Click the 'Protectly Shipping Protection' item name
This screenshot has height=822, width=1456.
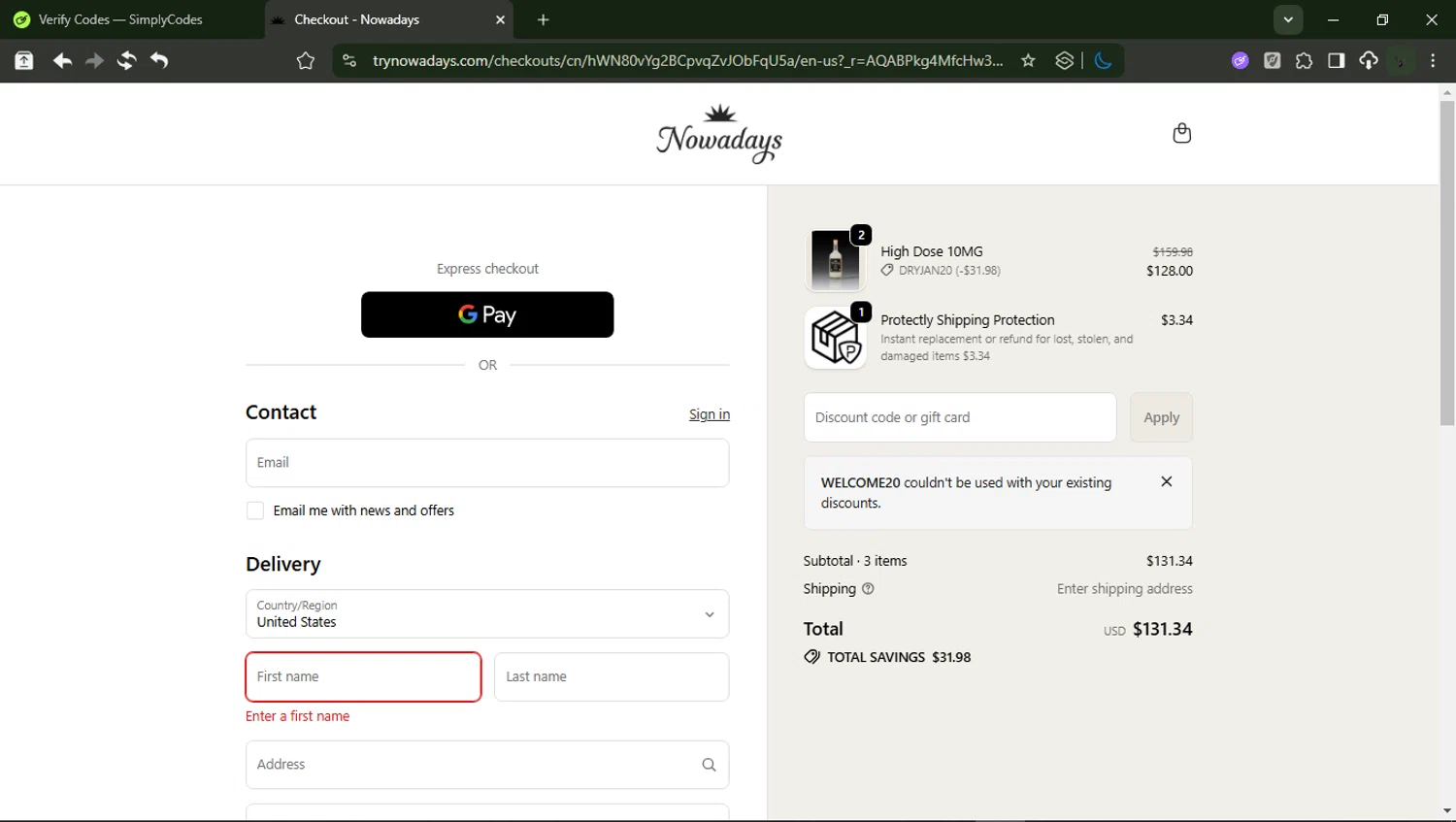tap(968, 320)
